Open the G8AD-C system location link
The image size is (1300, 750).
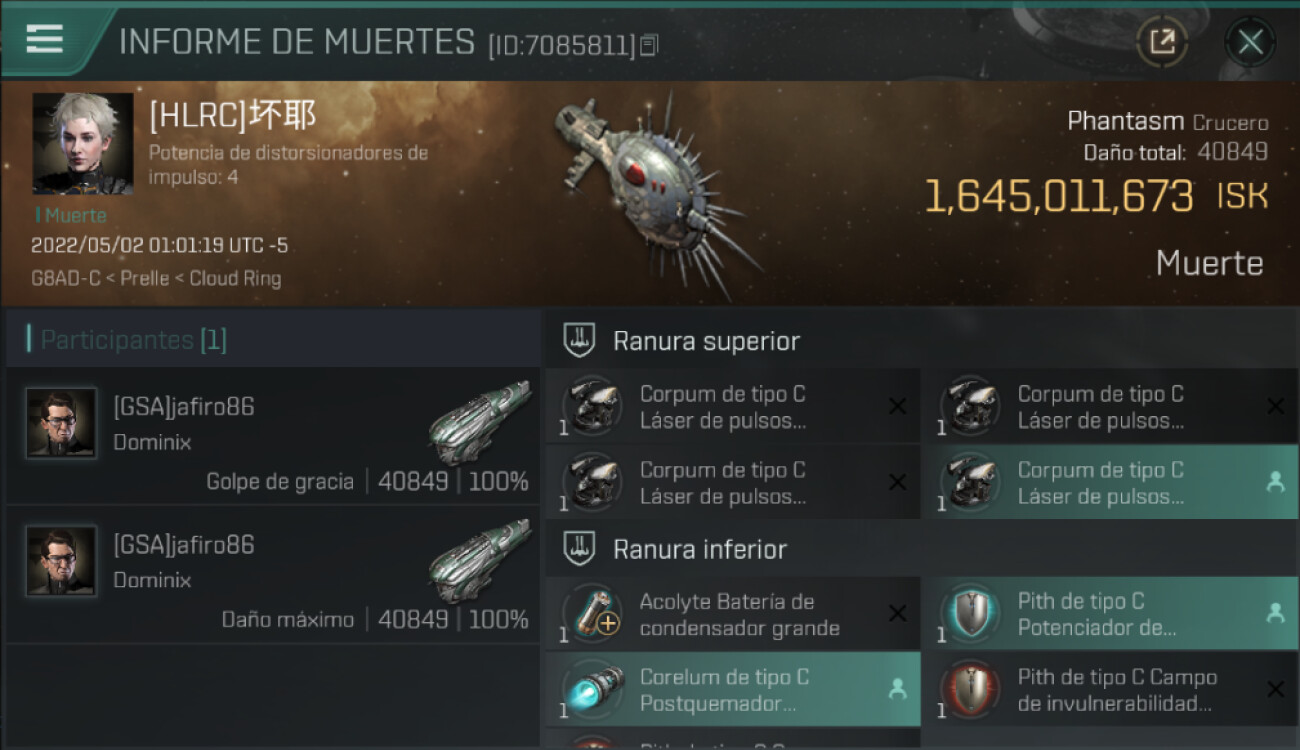(66, 278)
